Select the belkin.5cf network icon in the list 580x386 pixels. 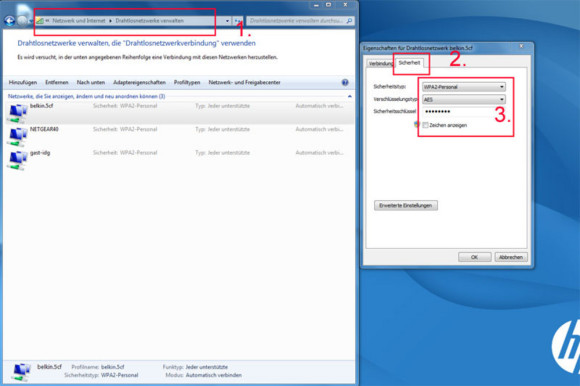click(17, 113)
